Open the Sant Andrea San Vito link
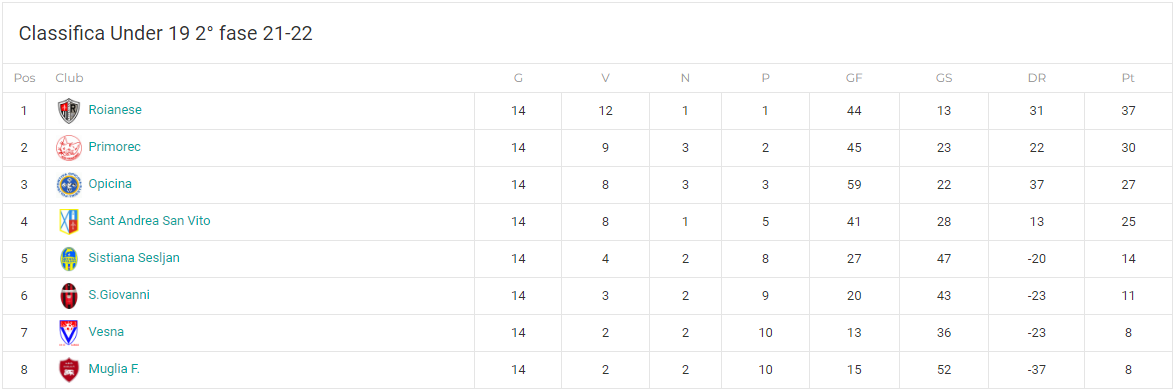 149,221
